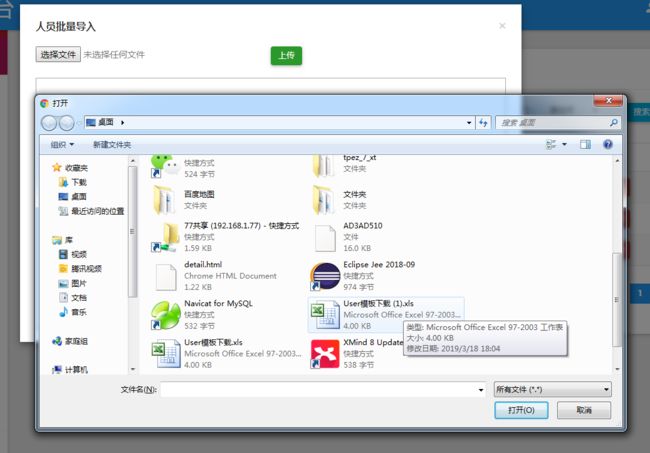Select the folder icon named 文件夹
This screenshot has height=453, width=650.
pyautogui.click(x=324, y=200)
